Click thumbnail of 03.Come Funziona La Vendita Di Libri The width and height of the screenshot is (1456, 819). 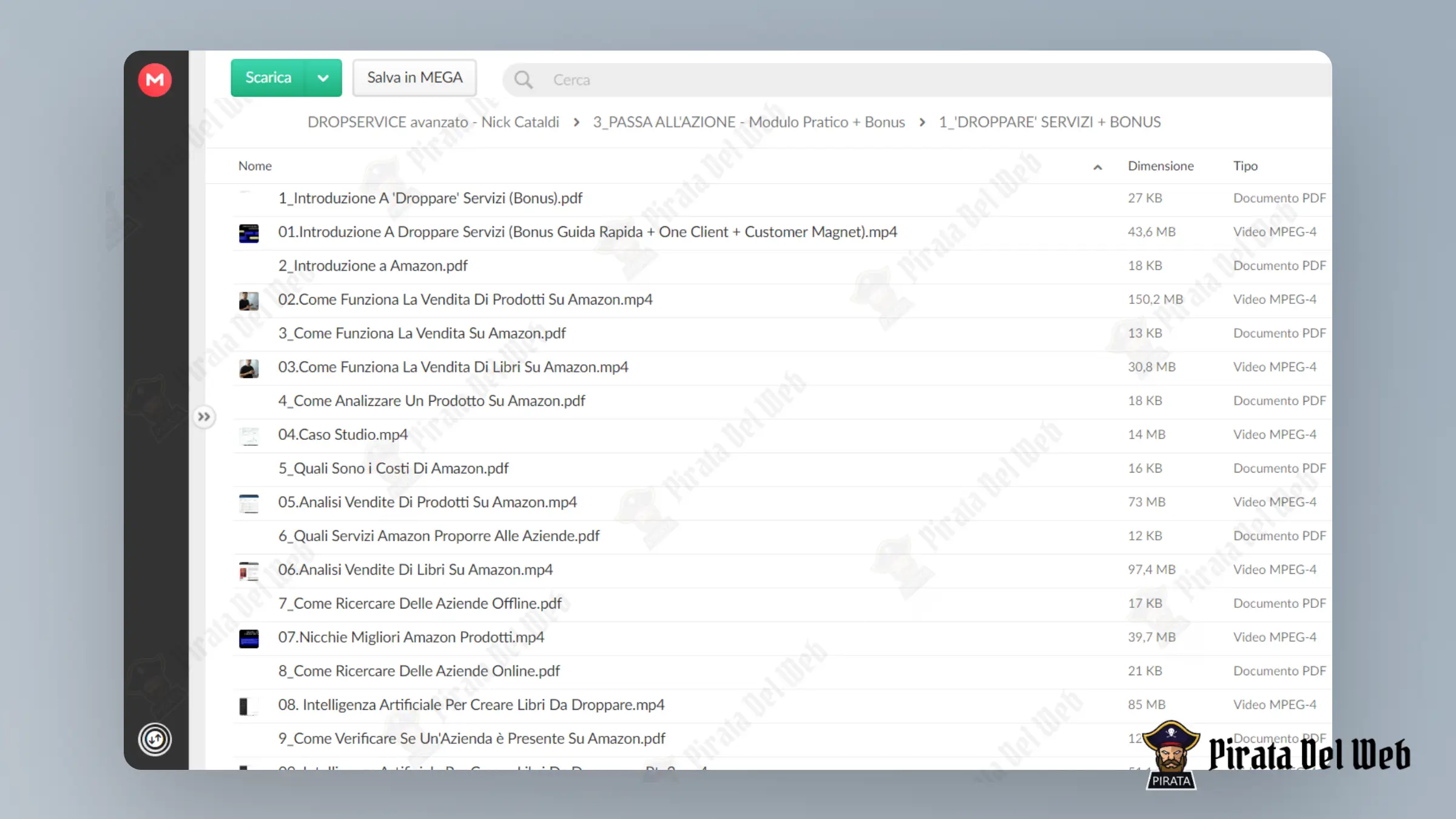pos(249,368)
